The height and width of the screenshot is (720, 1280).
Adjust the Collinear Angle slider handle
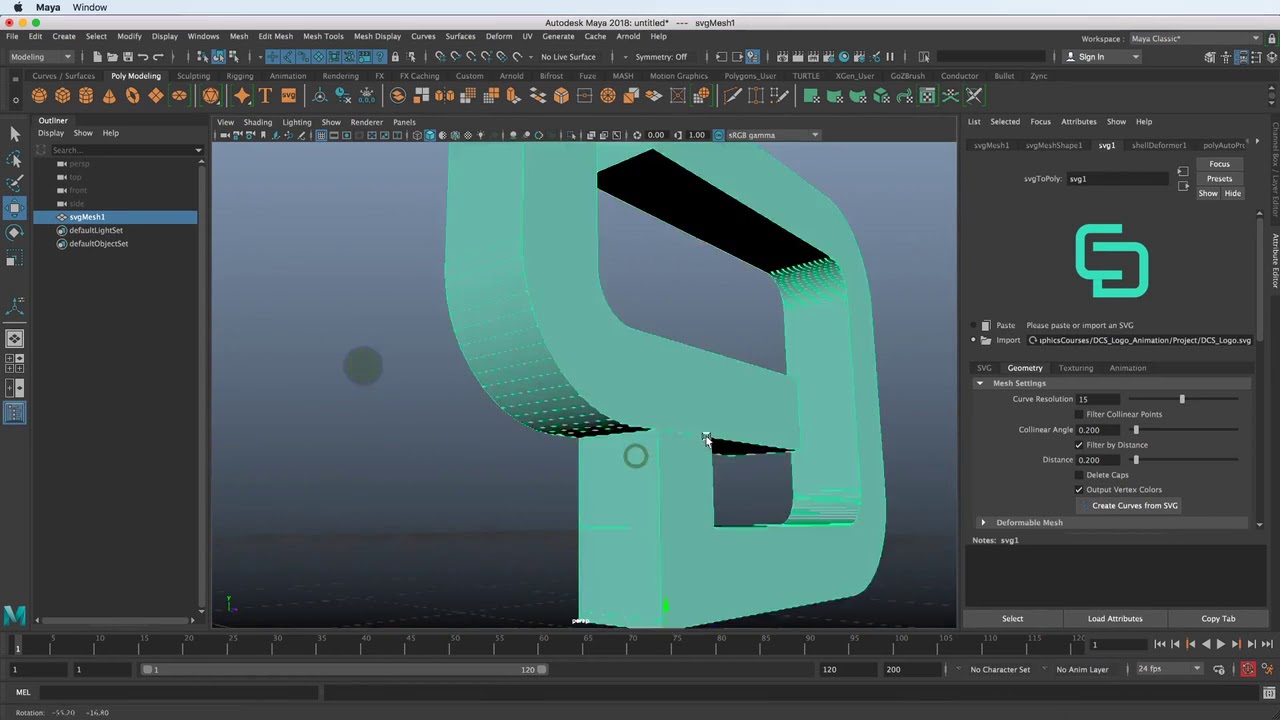(1136, 430)
